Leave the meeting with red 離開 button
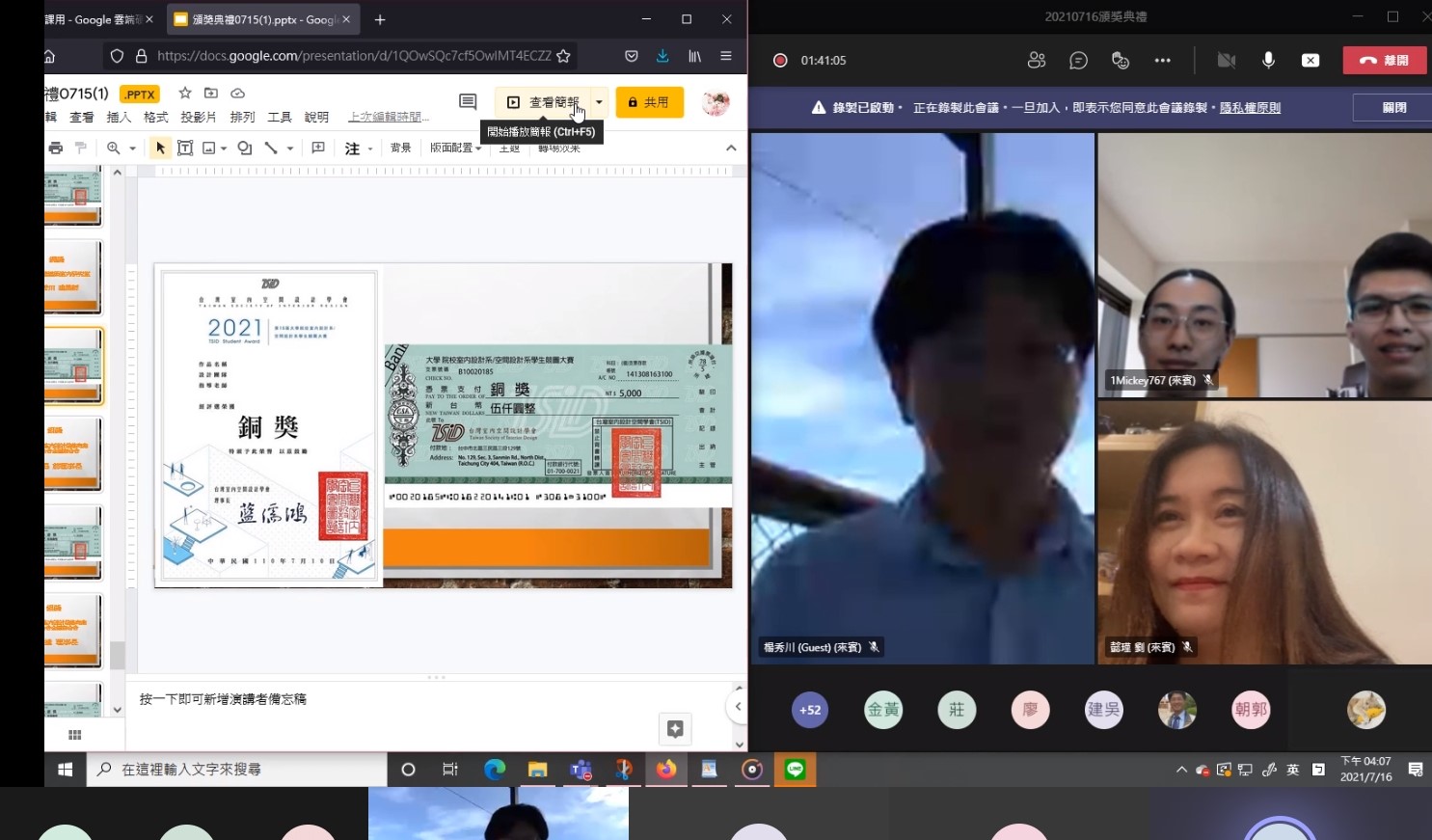The width and height of the screenshot is (1432, 840). pos(1384,60)
